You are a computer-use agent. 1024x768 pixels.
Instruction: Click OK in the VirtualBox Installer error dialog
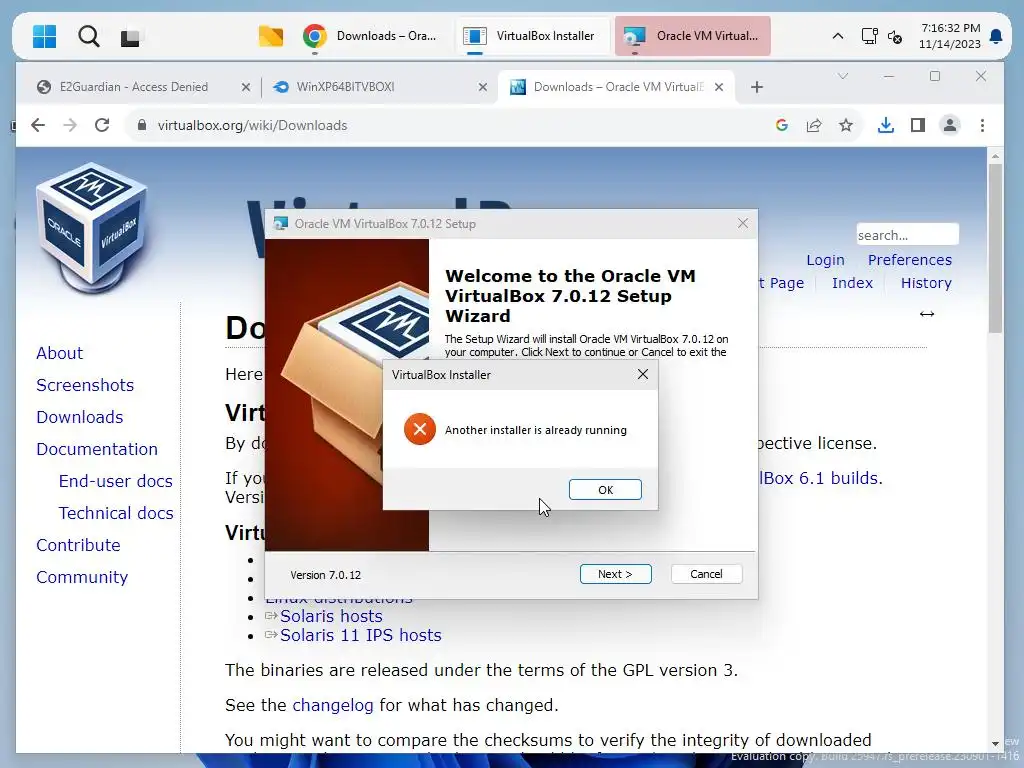click(605, 489)
